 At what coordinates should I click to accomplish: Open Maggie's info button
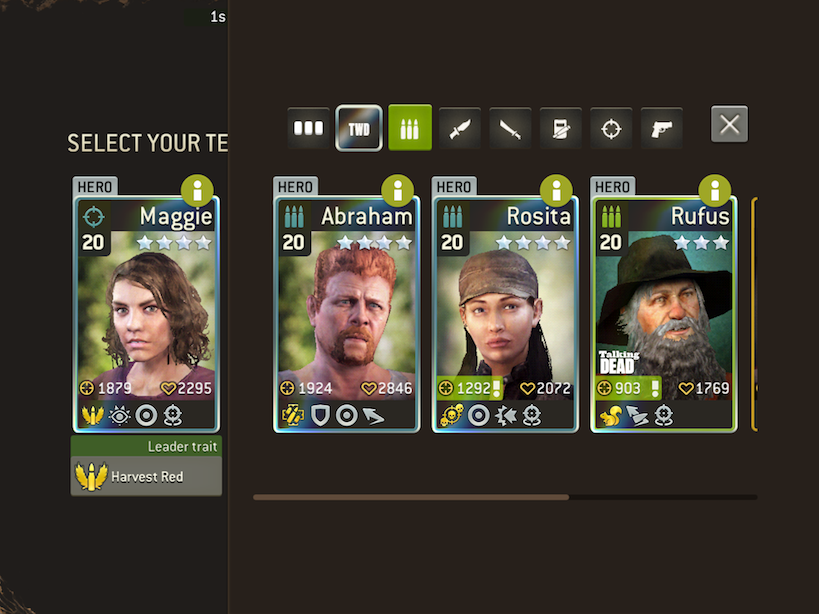[x=197, y=191]
